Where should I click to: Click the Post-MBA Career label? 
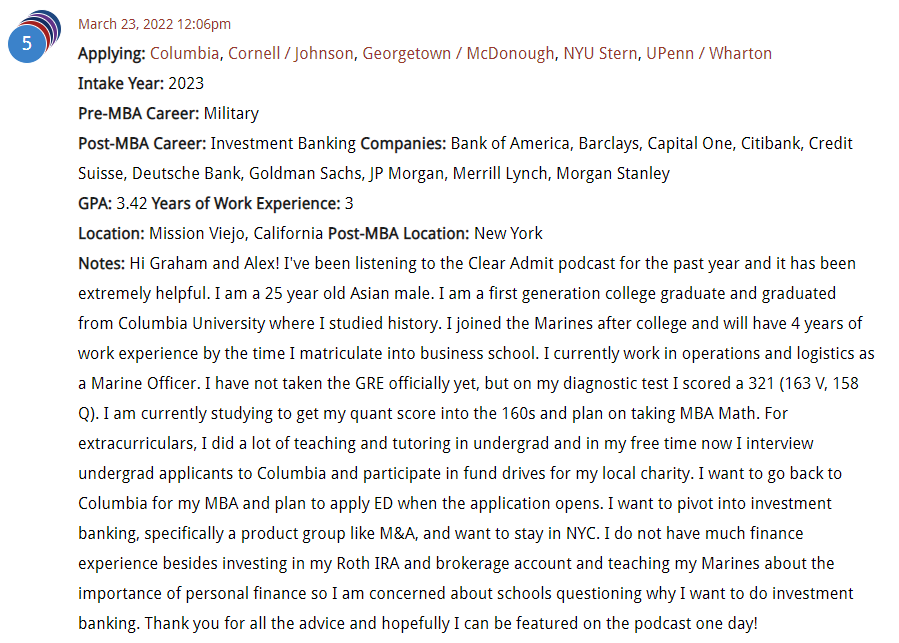(x=142, y=144)
